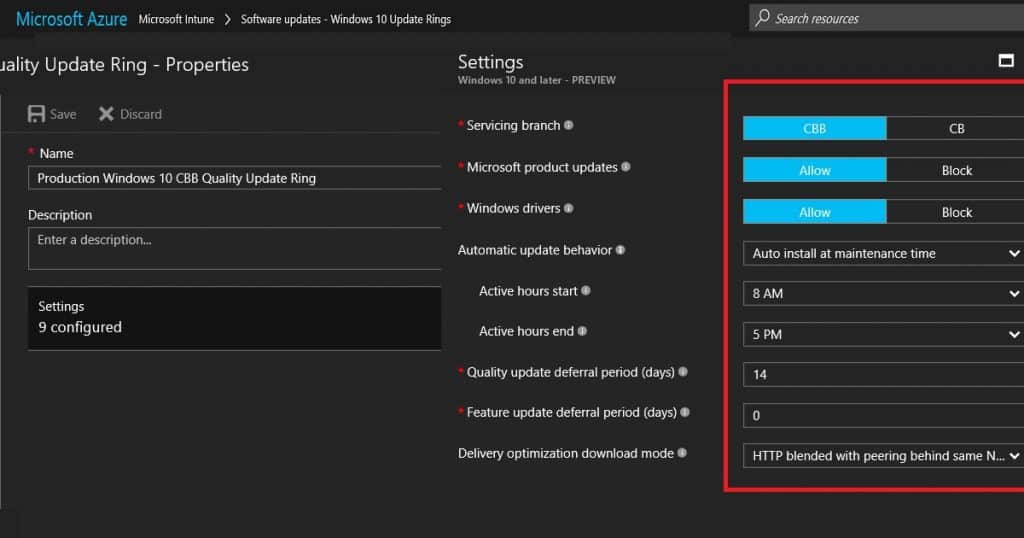Show info for Quality update deferral period
This screenshot has width=1024, height=538.
683,372
